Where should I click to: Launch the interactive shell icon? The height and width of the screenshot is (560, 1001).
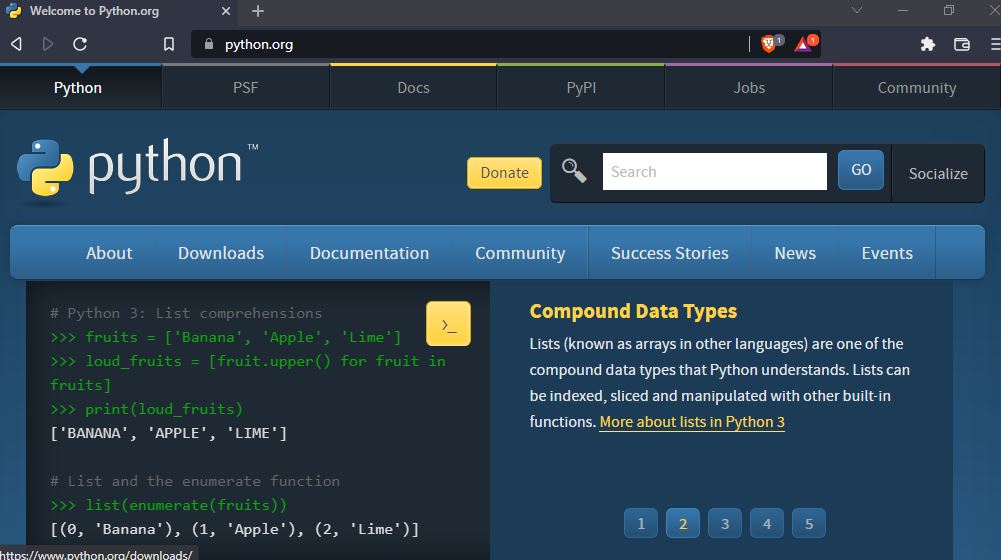(x=448, y=324)
